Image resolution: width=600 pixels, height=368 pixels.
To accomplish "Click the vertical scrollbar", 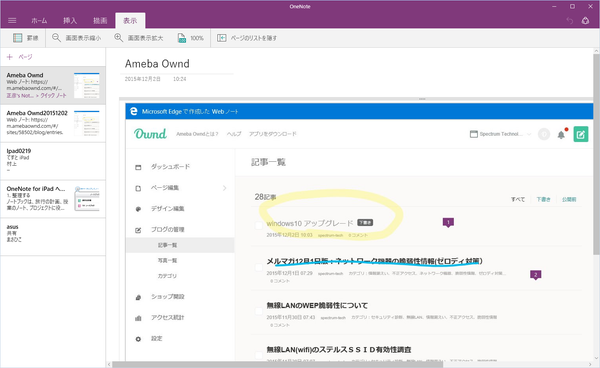I will coord(597,153).
